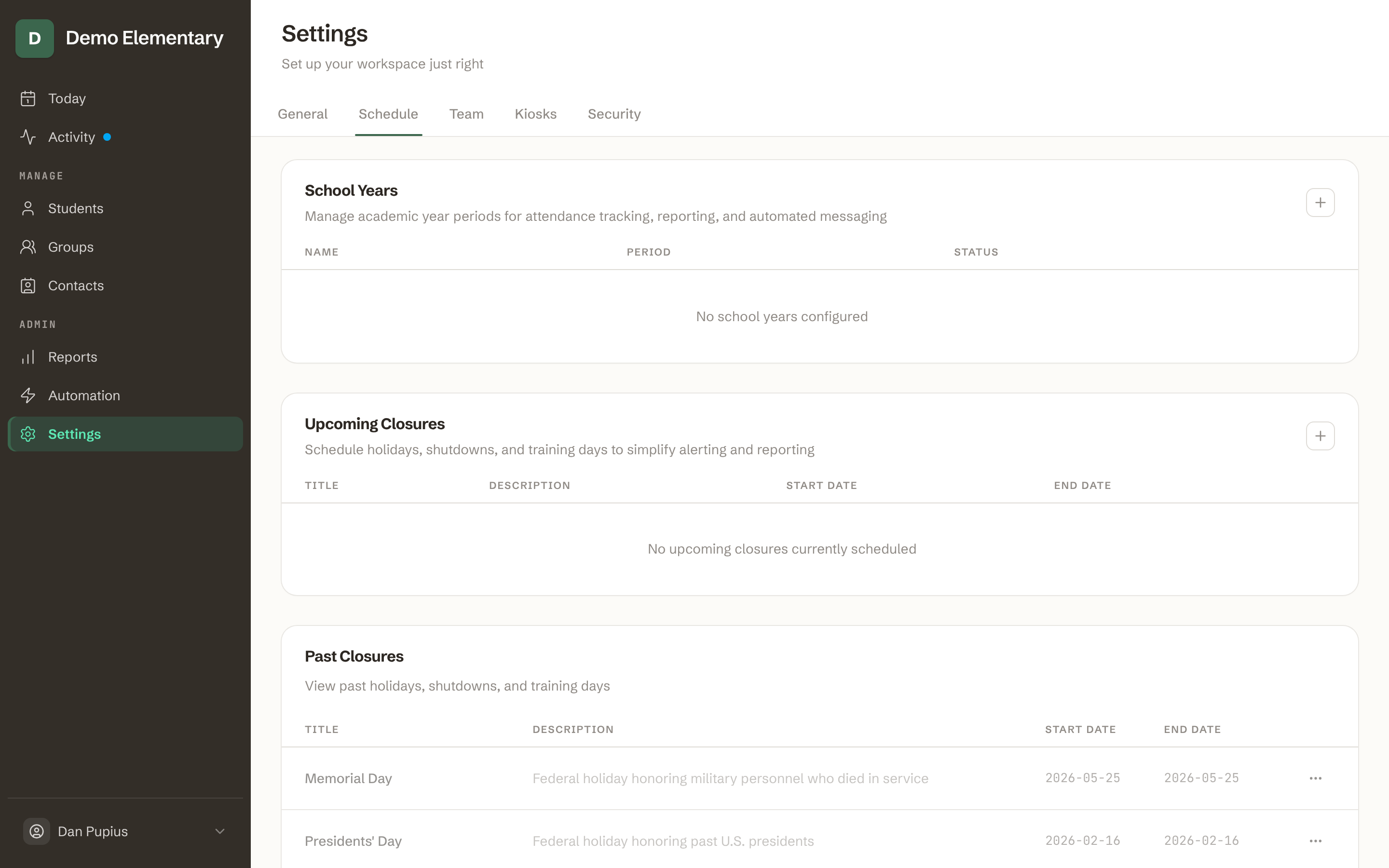Click the Settings gear icon

[x=28, y=434]
